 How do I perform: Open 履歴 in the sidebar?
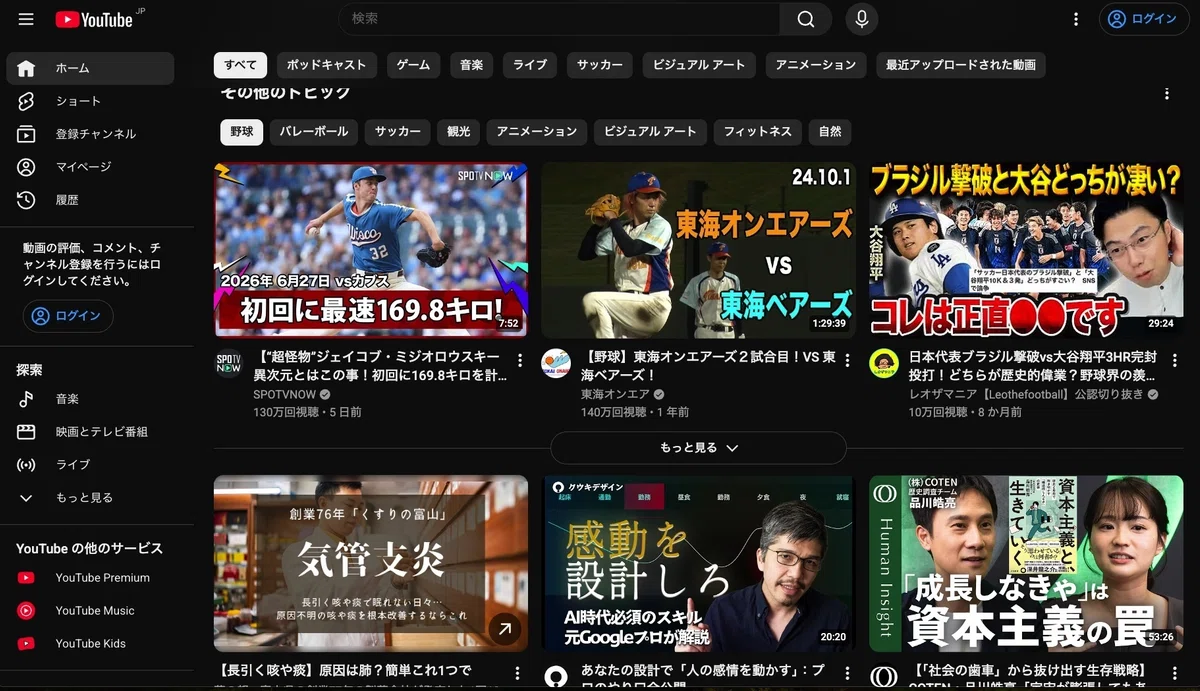click(x=90, y=200)
